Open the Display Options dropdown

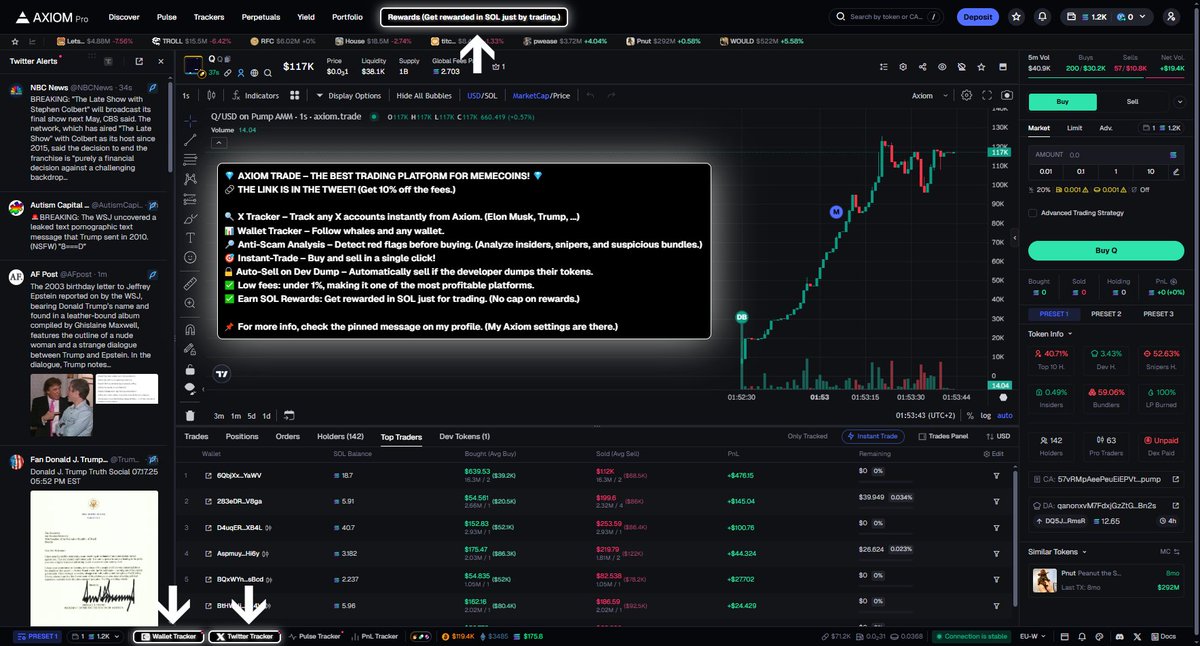click(x=349, y=96)
